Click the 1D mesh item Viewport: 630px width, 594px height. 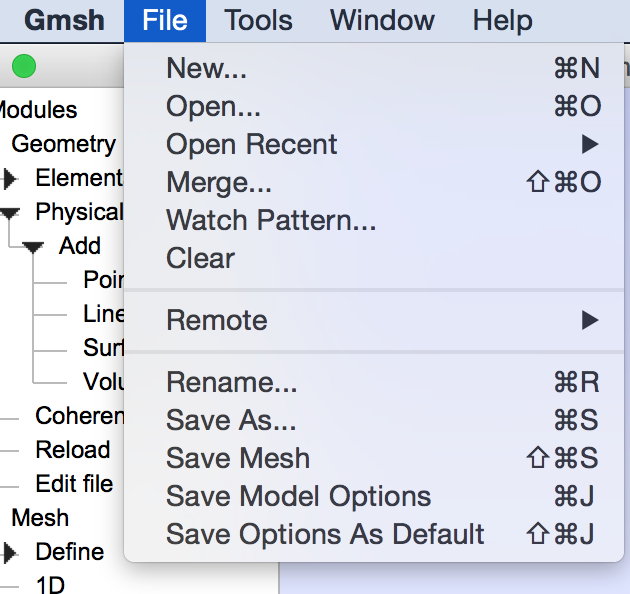click(50, 585)
